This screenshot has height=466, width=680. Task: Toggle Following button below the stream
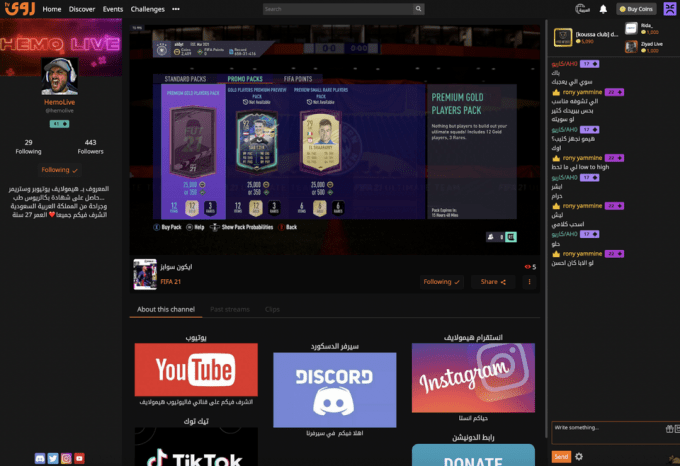coord(441,282)
